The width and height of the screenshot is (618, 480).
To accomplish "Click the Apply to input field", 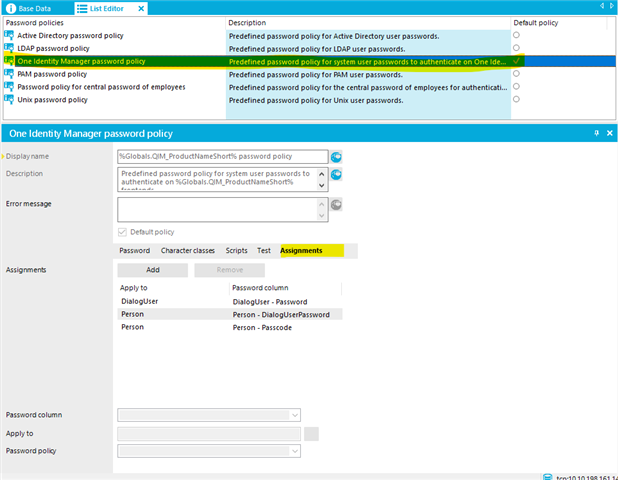I will coord(209,434).
